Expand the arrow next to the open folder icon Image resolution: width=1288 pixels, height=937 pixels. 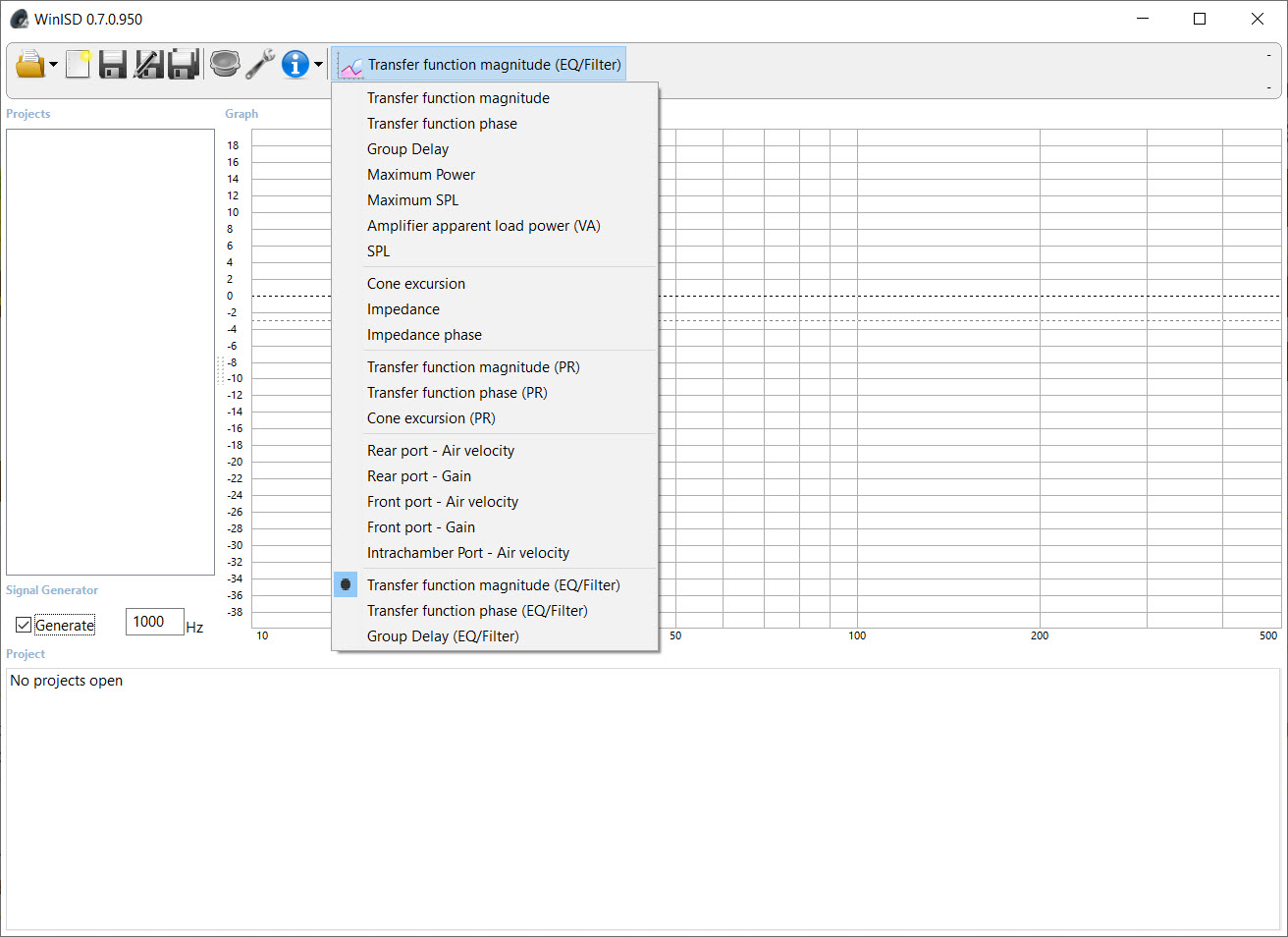click(54, 66)
